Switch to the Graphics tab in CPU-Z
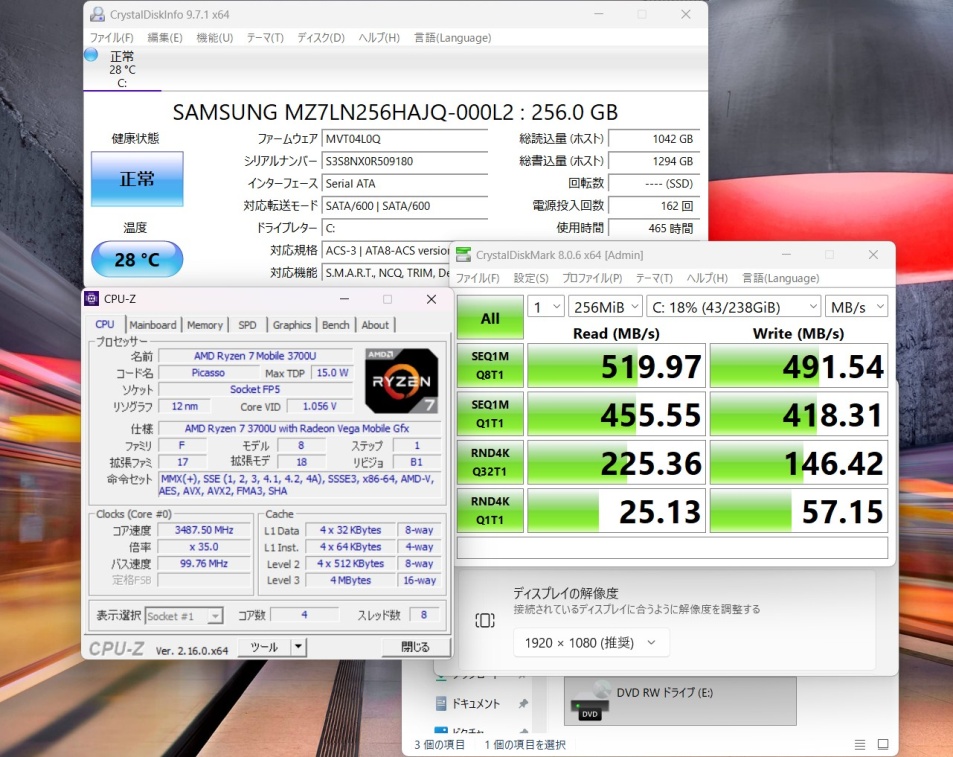953x757 pixels. coord(292,325)
